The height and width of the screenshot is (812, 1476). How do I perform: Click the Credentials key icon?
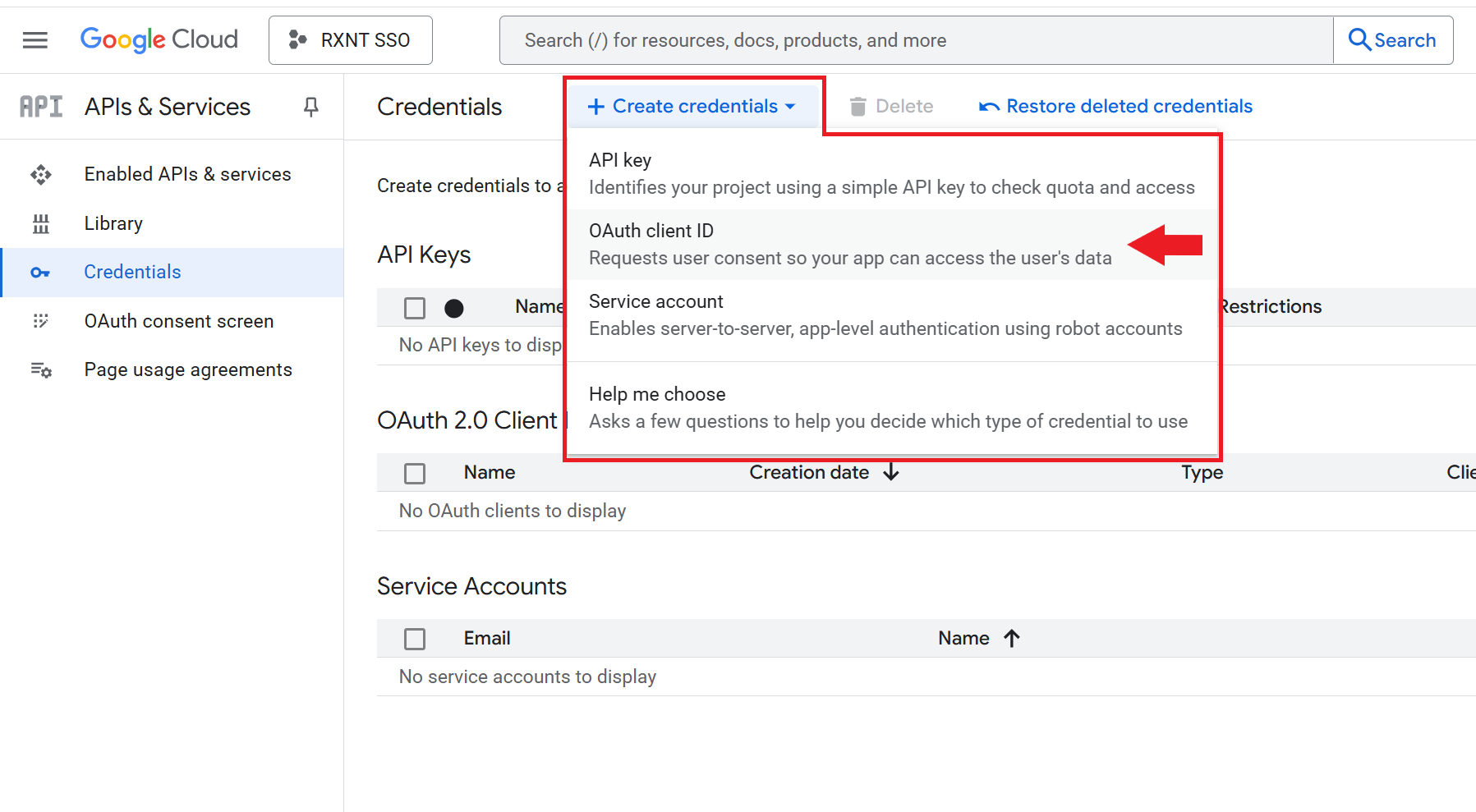pyautogui.click(x=40, y=273)
